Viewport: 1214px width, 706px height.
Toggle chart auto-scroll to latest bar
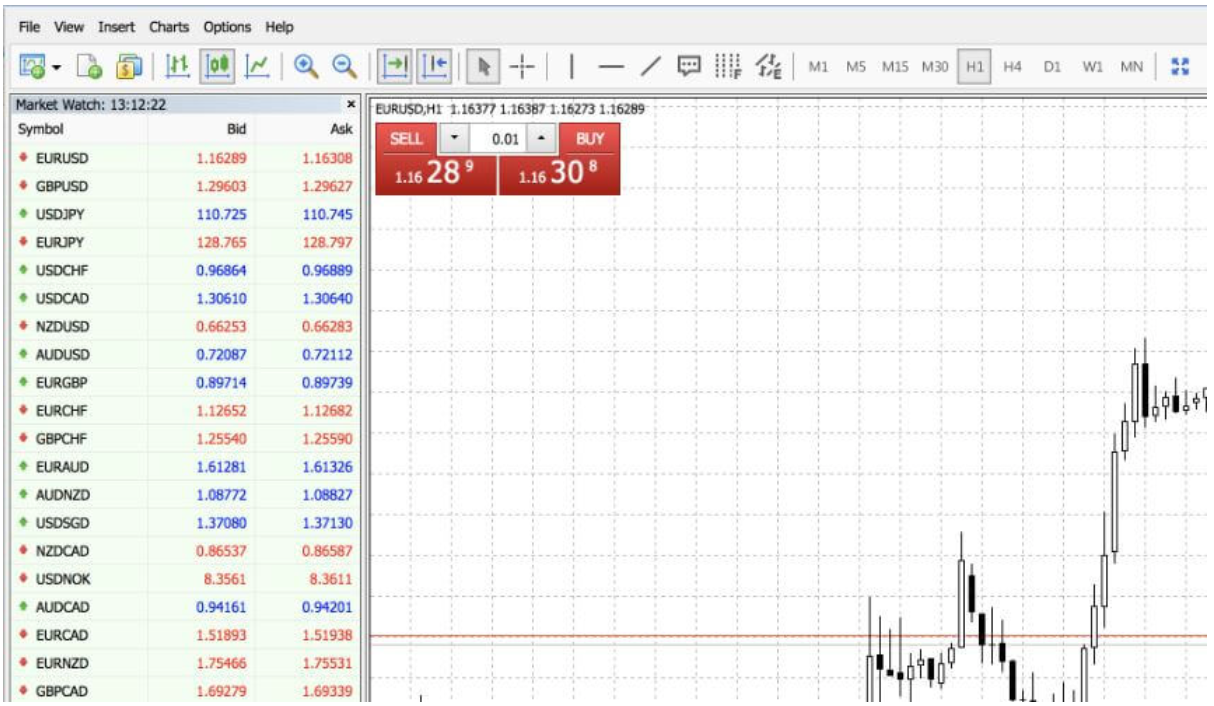(396, 66)
